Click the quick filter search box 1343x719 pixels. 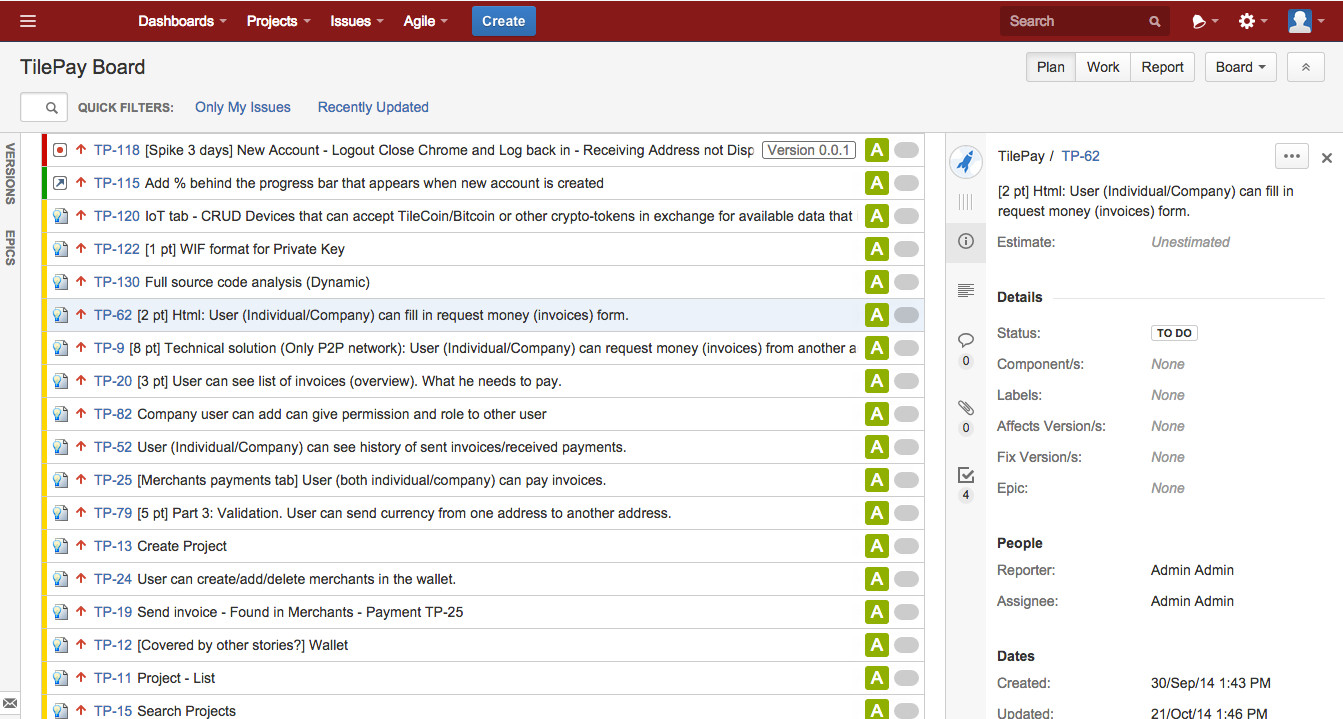(x=44, y=107)
